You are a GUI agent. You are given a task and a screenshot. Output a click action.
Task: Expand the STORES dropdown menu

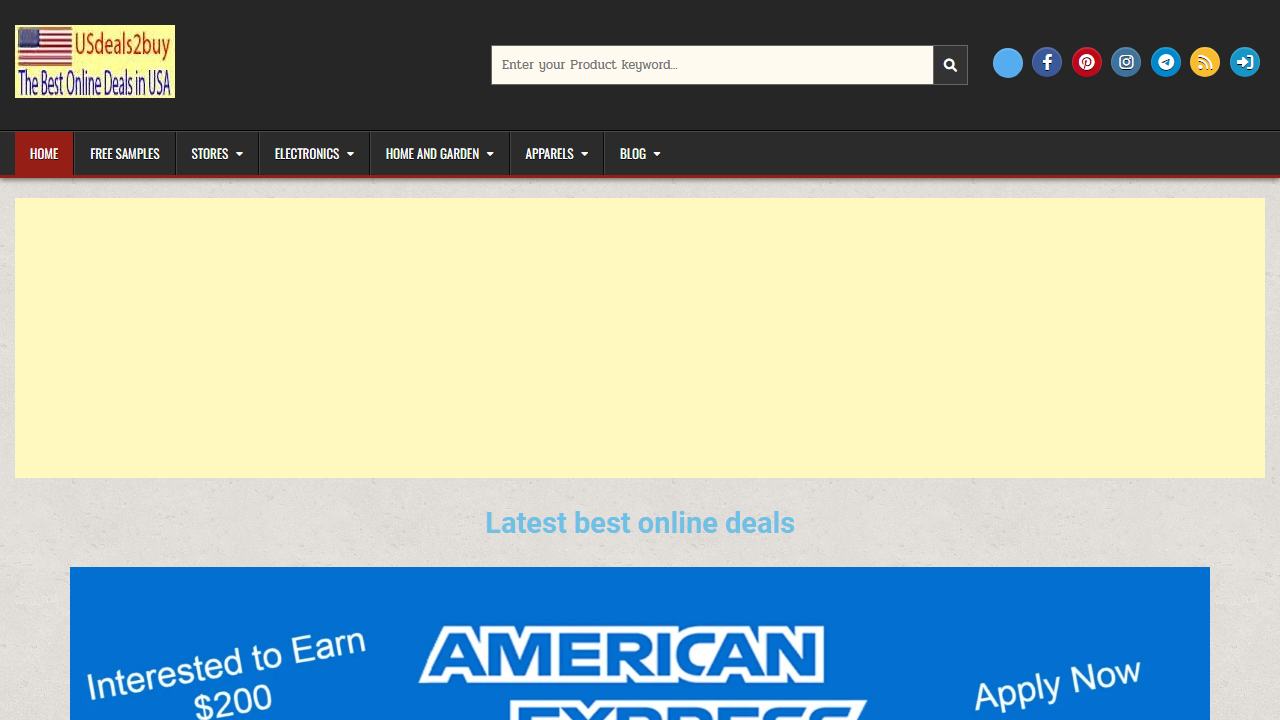(x=217, y=153)
